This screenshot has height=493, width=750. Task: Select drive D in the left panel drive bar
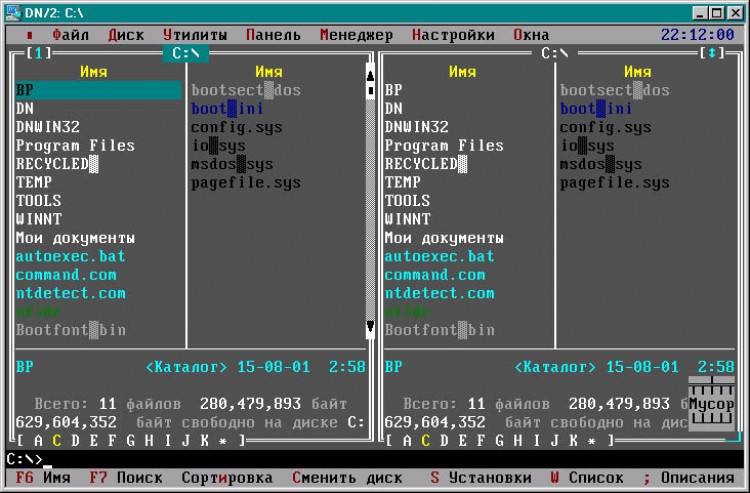[75, 440]
